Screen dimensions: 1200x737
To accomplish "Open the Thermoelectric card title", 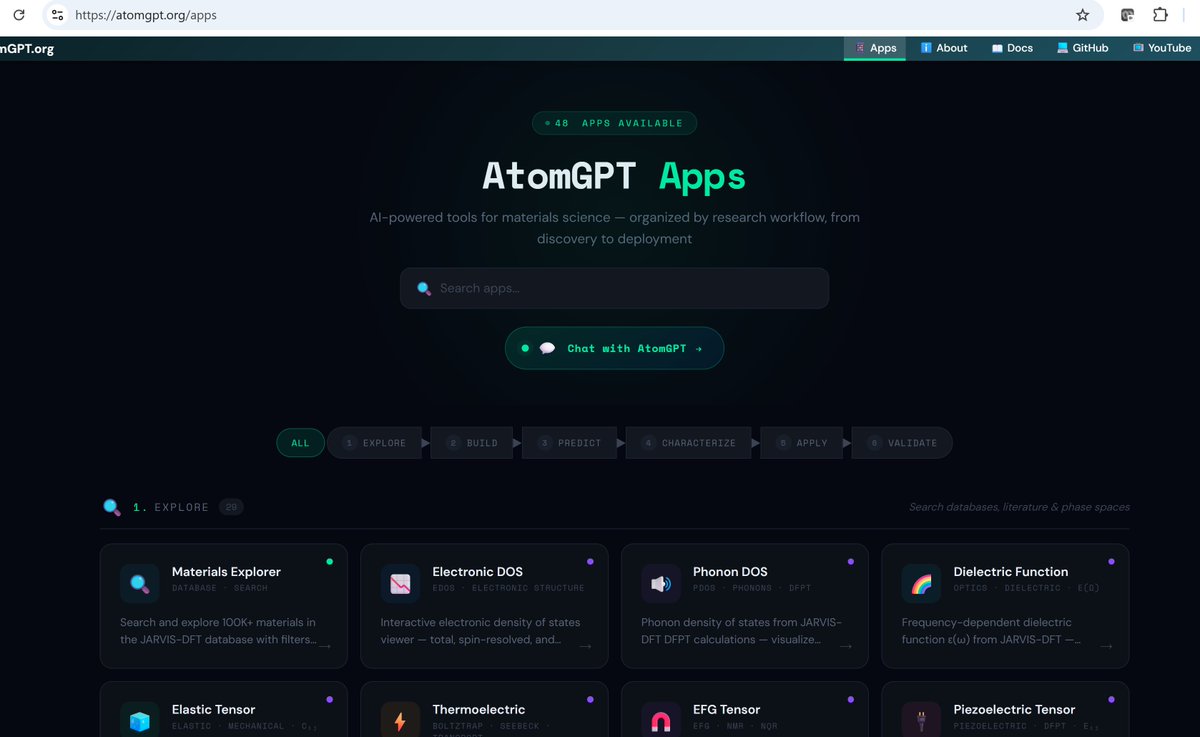I will pos(479,709).
